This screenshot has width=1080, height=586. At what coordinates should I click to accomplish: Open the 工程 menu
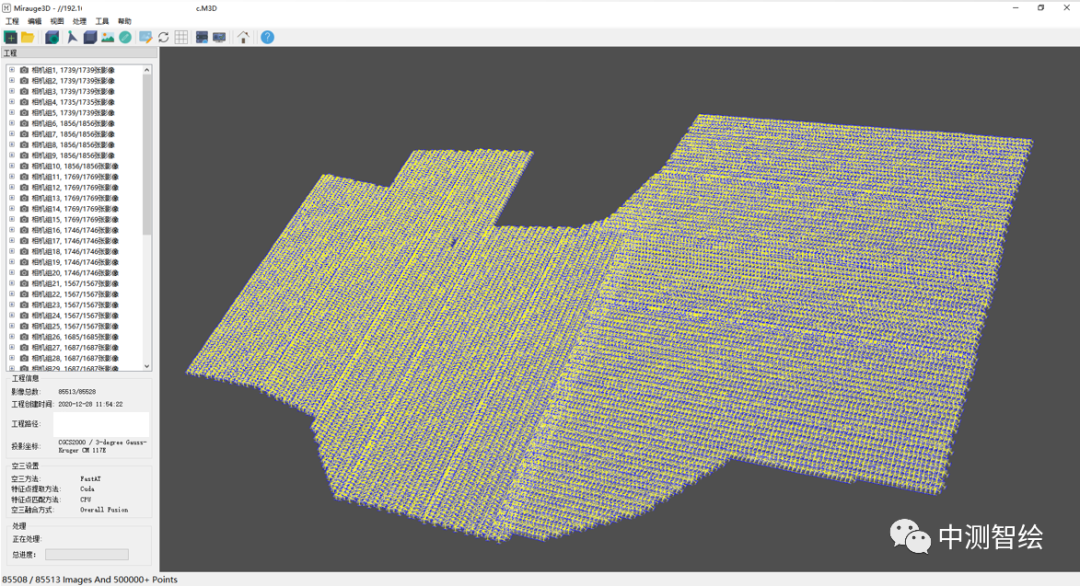(12, 21)
